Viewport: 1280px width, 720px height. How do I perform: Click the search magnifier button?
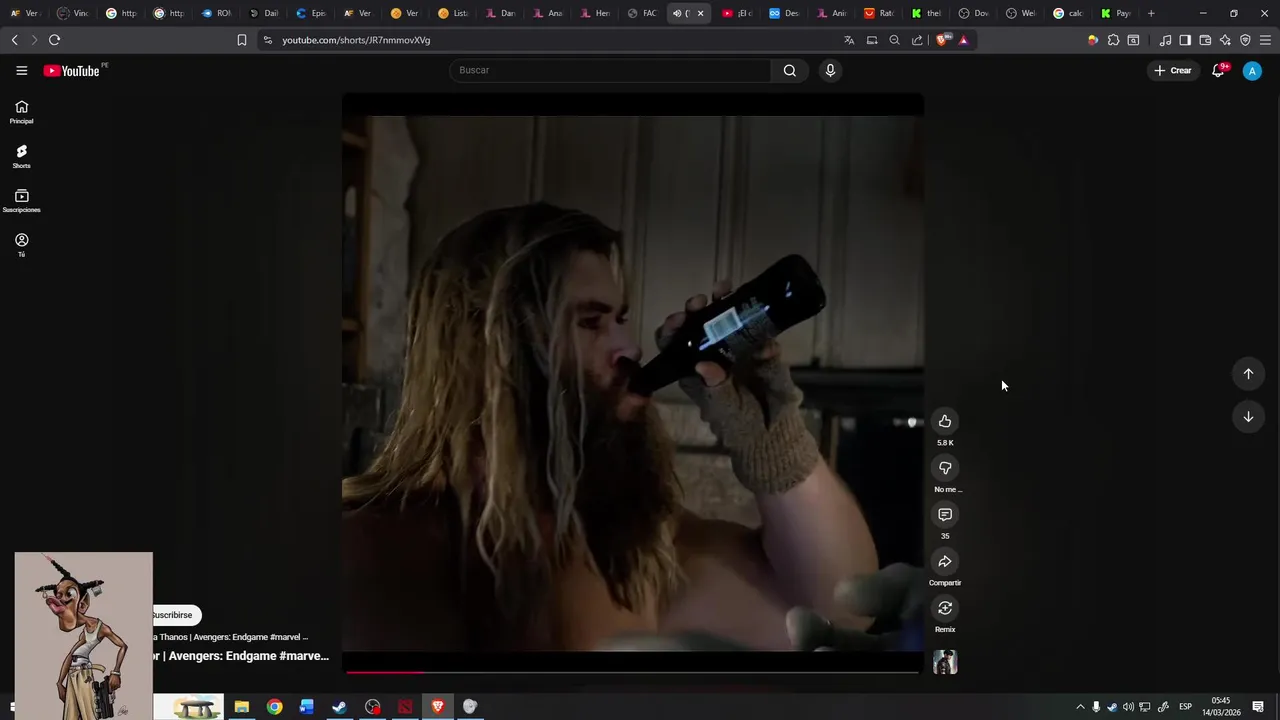point(790,70)
